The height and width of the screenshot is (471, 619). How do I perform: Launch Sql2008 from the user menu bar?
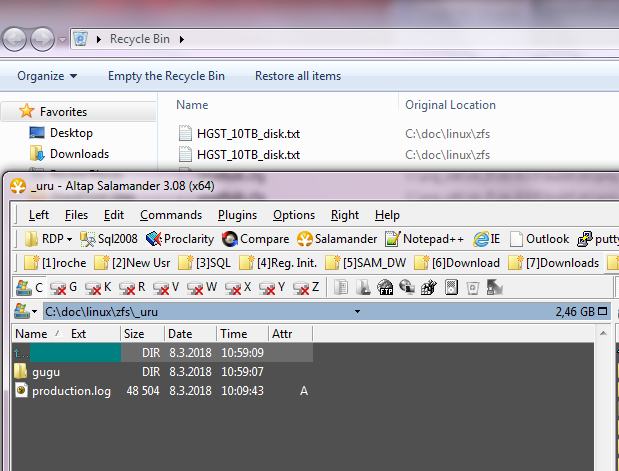109,239
